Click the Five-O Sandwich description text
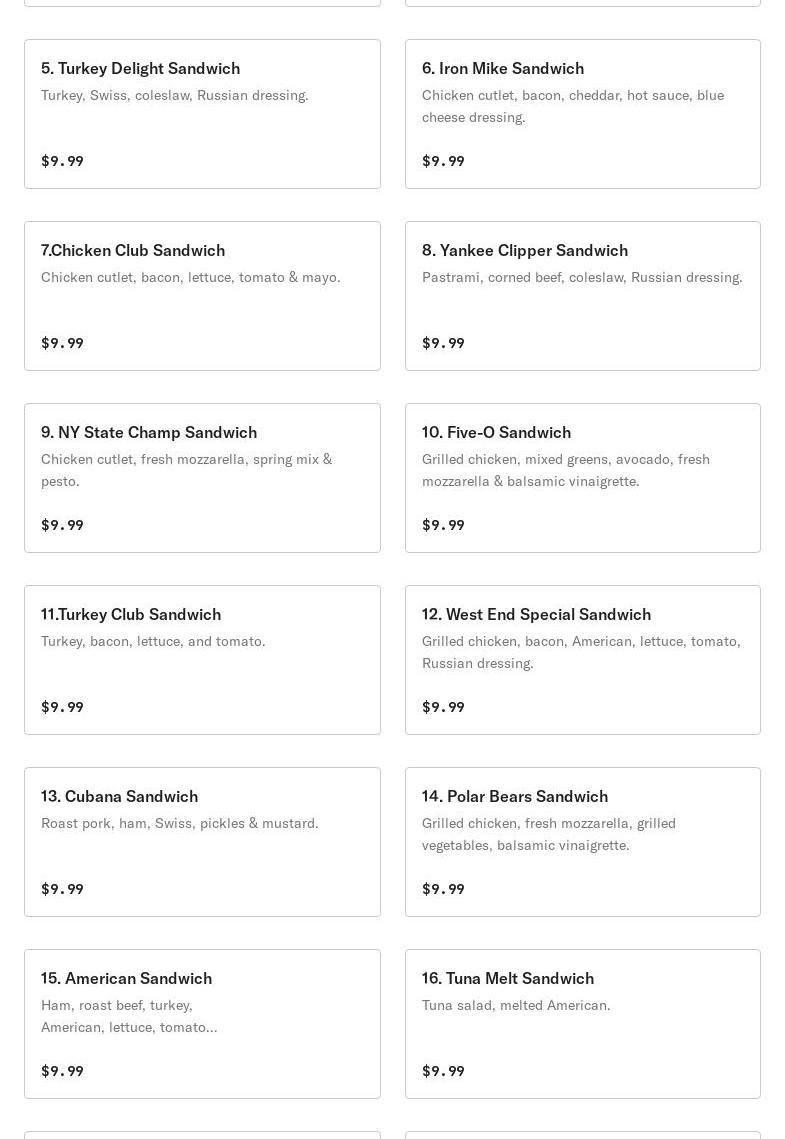 (x=565, y=470)
